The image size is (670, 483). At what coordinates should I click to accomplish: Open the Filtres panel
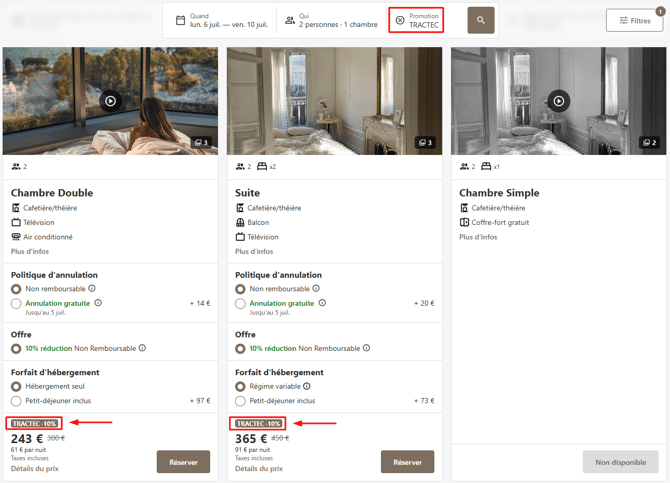tap(635, 21)
